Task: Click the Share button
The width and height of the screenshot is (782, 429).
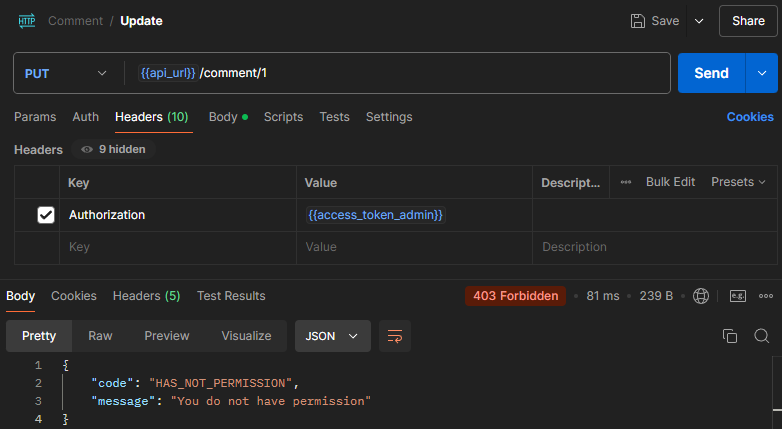Action: coord(748,21)
